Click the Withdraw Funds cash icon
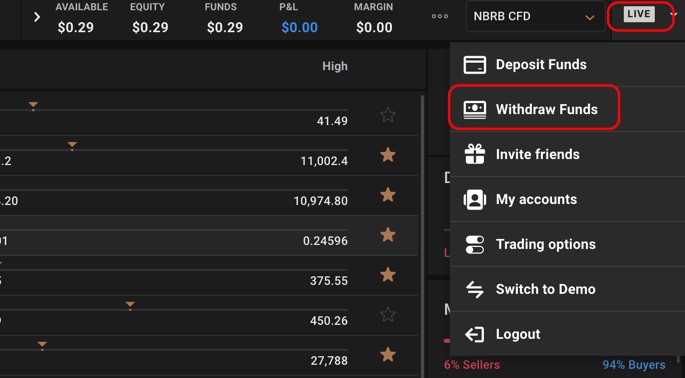 tap(474, 110)
